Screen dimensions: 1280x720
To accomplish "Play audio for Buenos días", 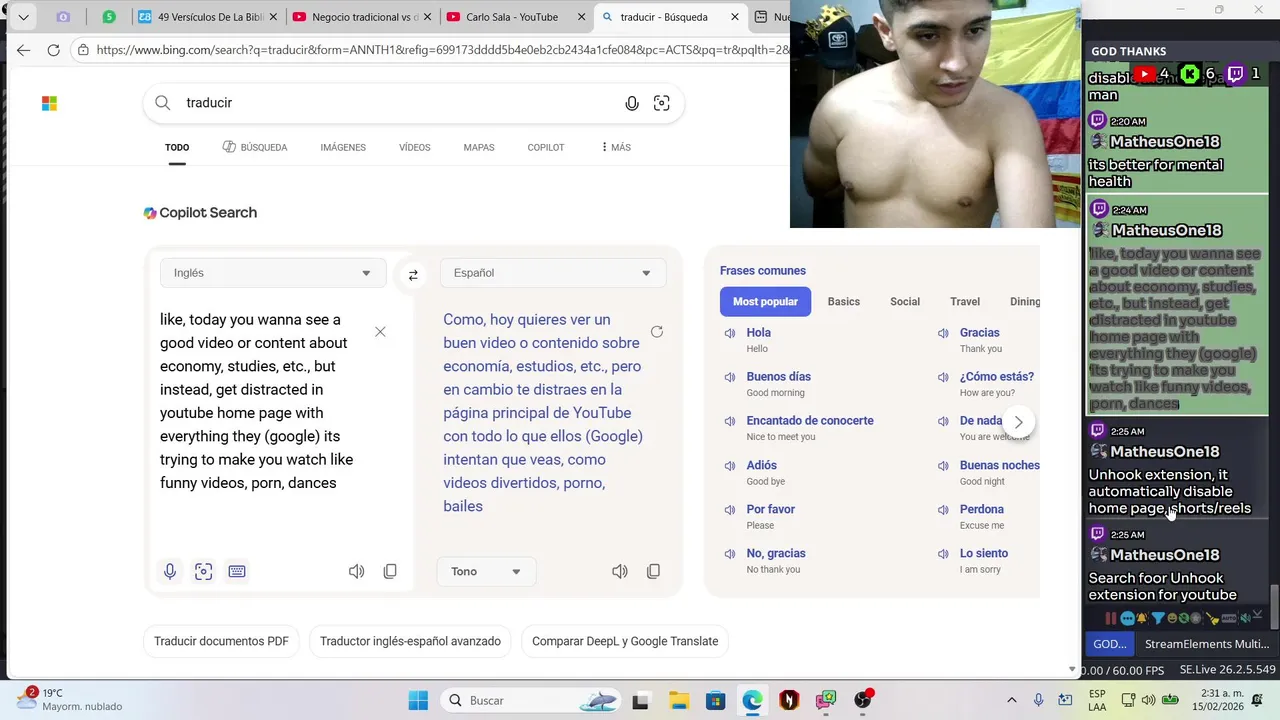I will [730, 377].
